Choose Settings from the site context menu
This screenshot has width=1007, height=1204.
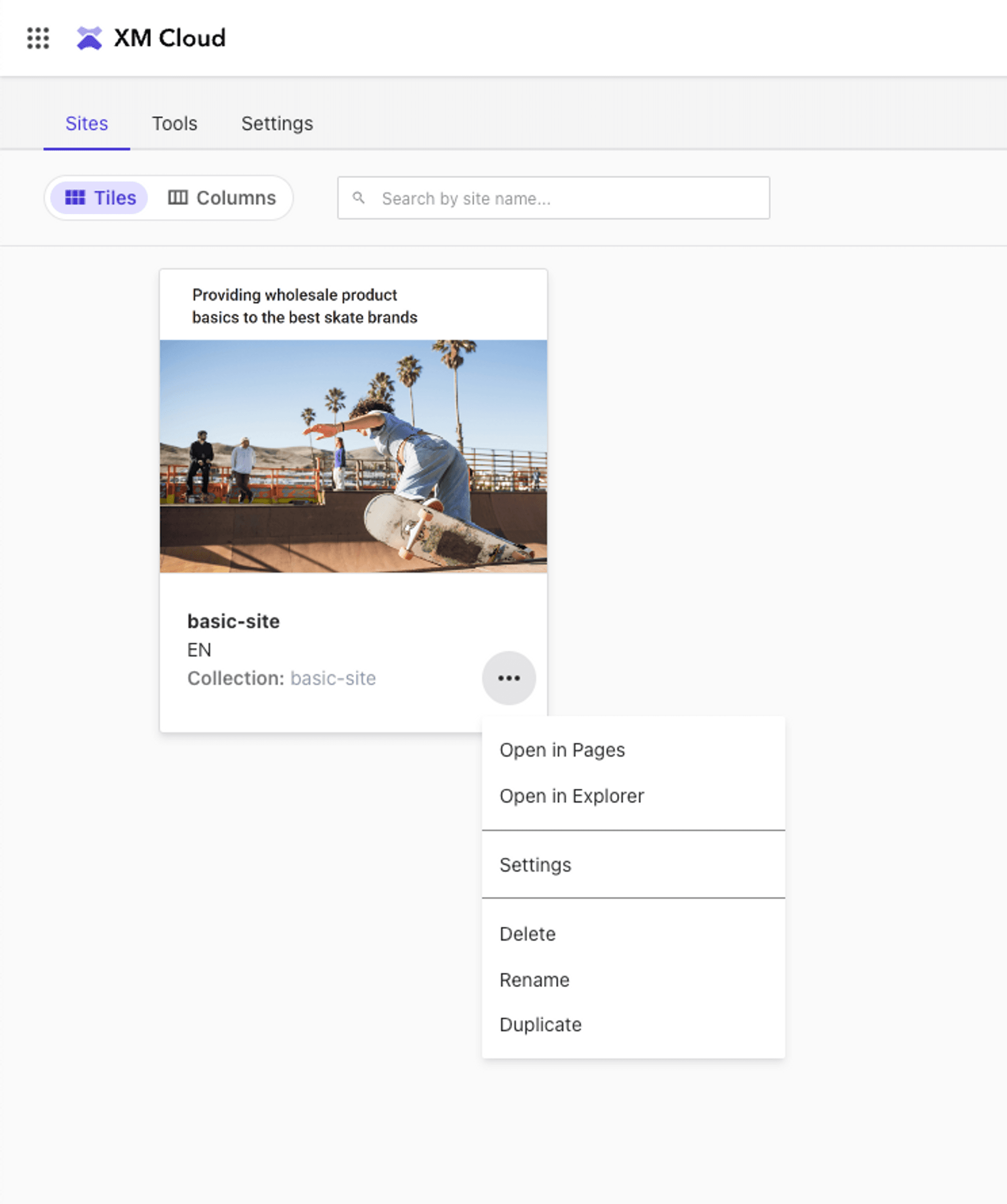[535, 865]
